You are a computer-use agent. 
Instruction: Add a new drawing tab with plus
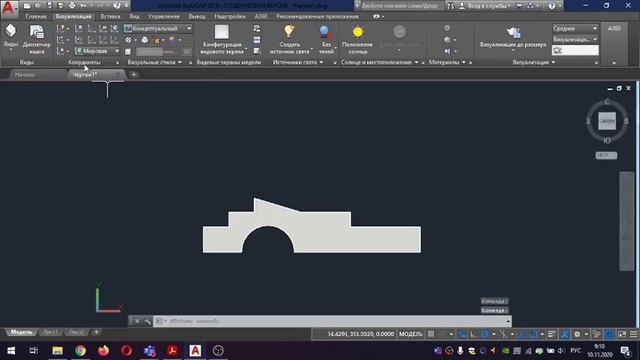pos(133,75)
